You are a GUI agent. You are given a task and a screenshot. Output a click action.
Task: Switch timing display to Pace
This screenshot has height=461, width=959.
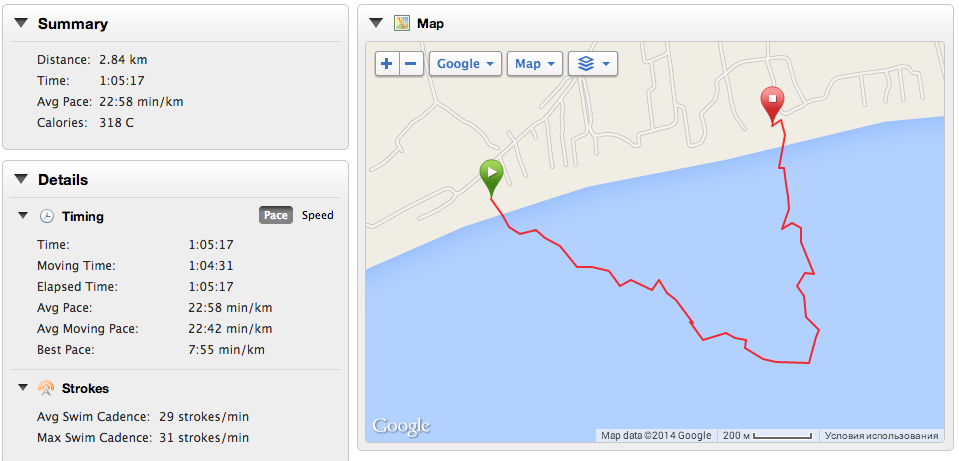pyautogui.click(x=276, y=215)
